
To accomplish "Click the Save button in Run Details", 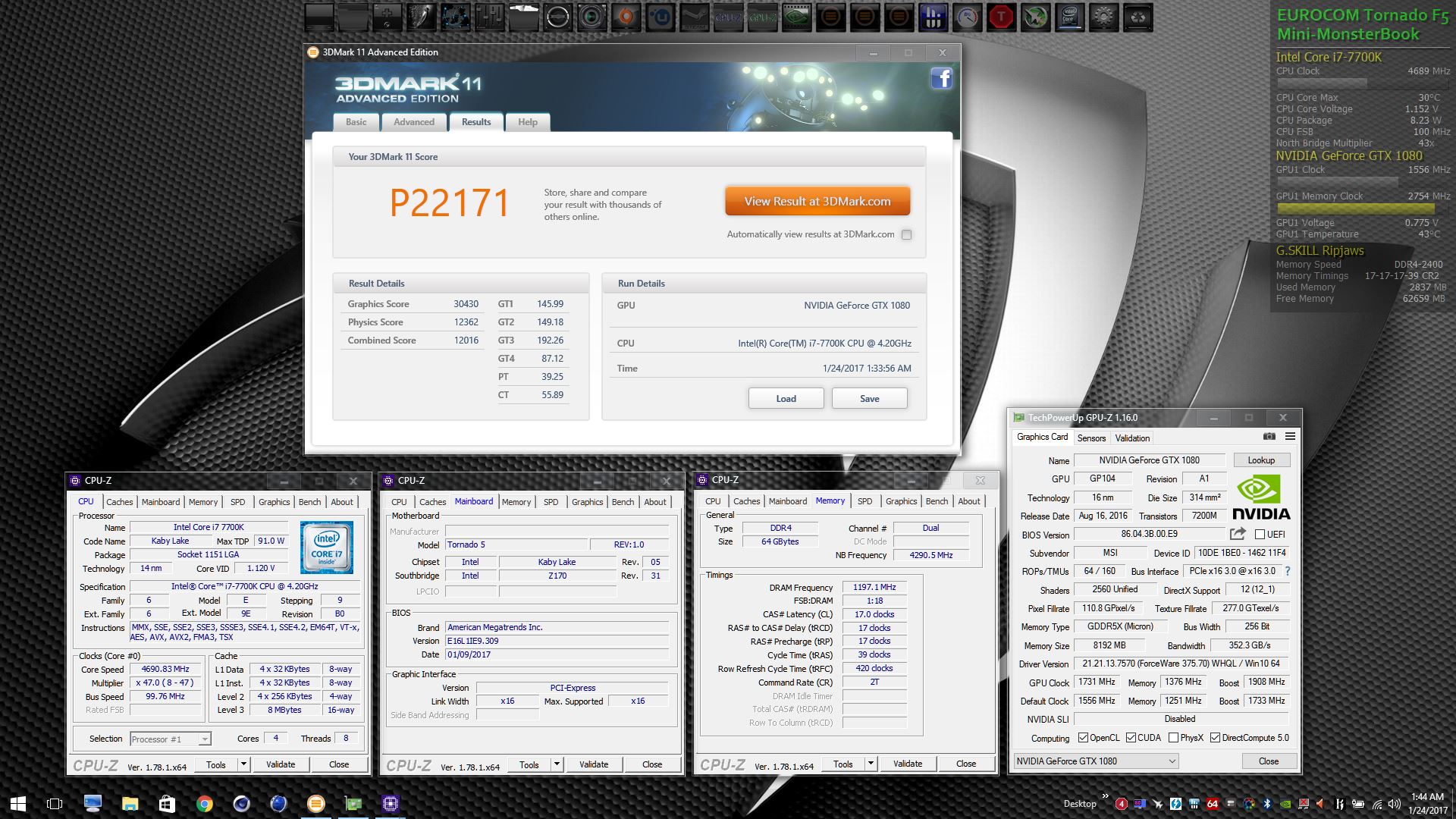I will coord(869,399).
